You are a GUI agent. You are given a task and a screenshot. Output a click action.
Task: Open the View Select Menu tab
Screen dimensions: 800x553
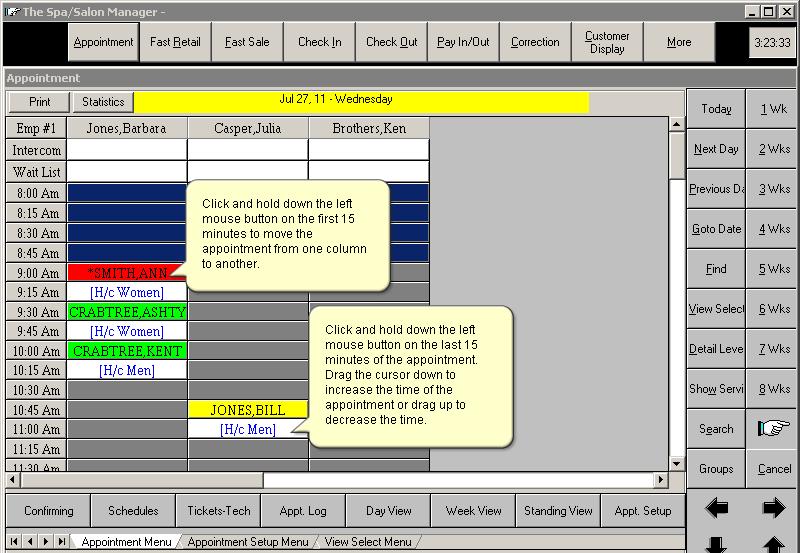(367, 542)
